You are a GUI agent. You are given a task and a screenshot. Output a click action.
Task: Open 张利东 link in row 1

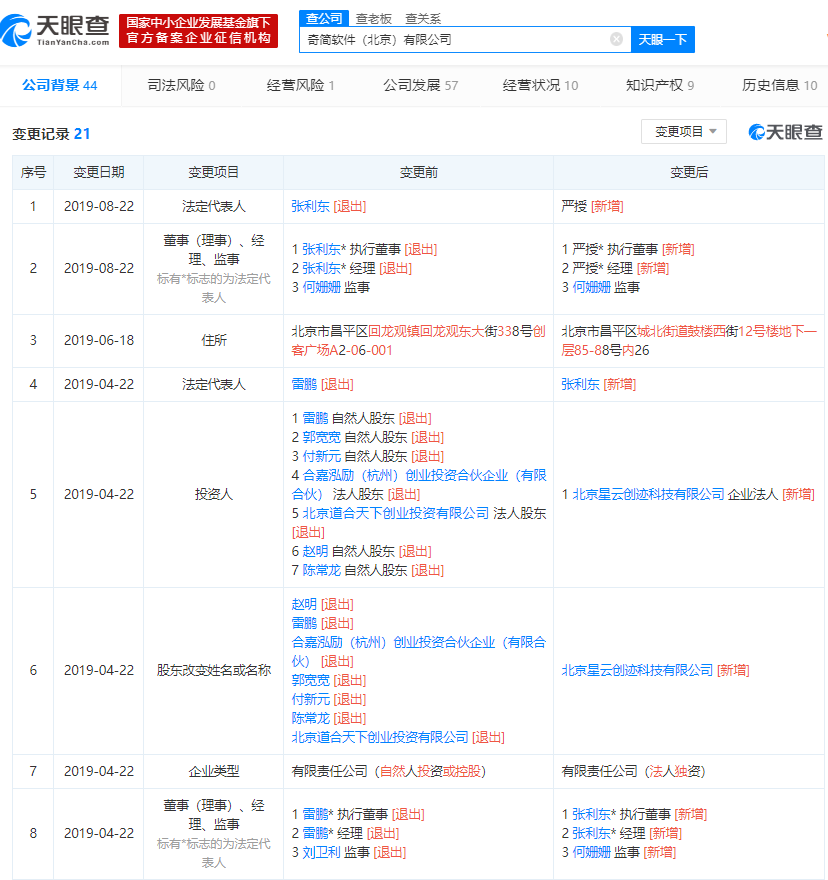point(310,206)
